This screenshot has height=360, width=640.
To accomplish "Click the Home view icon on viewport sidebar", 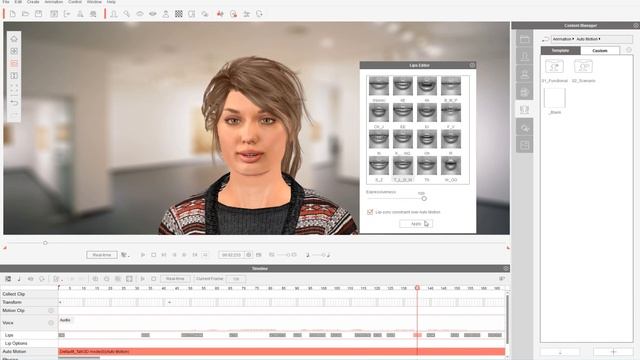I will (14, 39).
